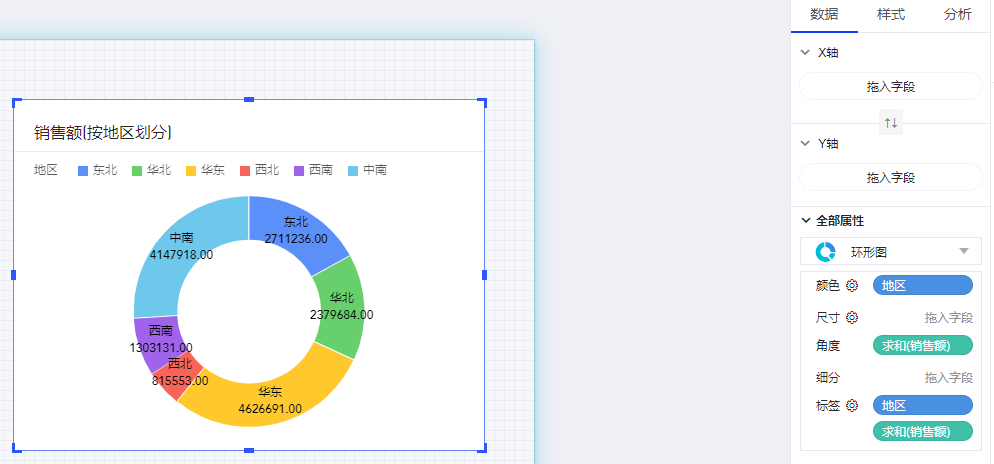Toggle 华东 legend item in chart
The height and width of the screenshot is (464, 994).
click(205, 170)
